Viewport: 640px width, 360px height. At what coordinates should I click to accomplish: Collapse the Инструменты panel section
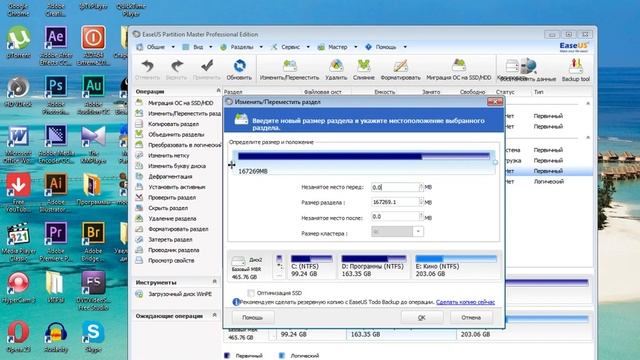pos(215,282)
